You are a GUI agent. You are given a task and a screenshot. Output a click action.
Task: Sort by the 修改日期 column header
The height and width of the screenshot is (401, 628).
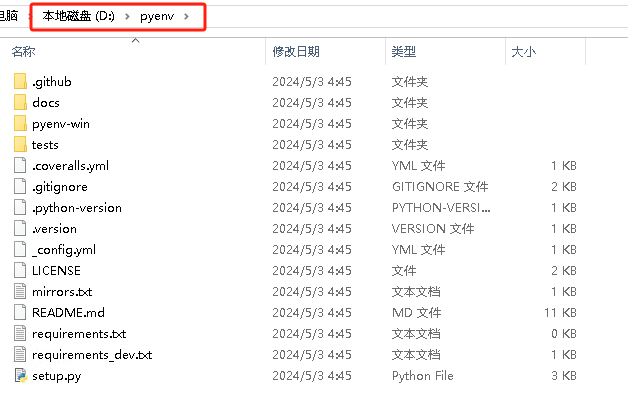point(296,51)
